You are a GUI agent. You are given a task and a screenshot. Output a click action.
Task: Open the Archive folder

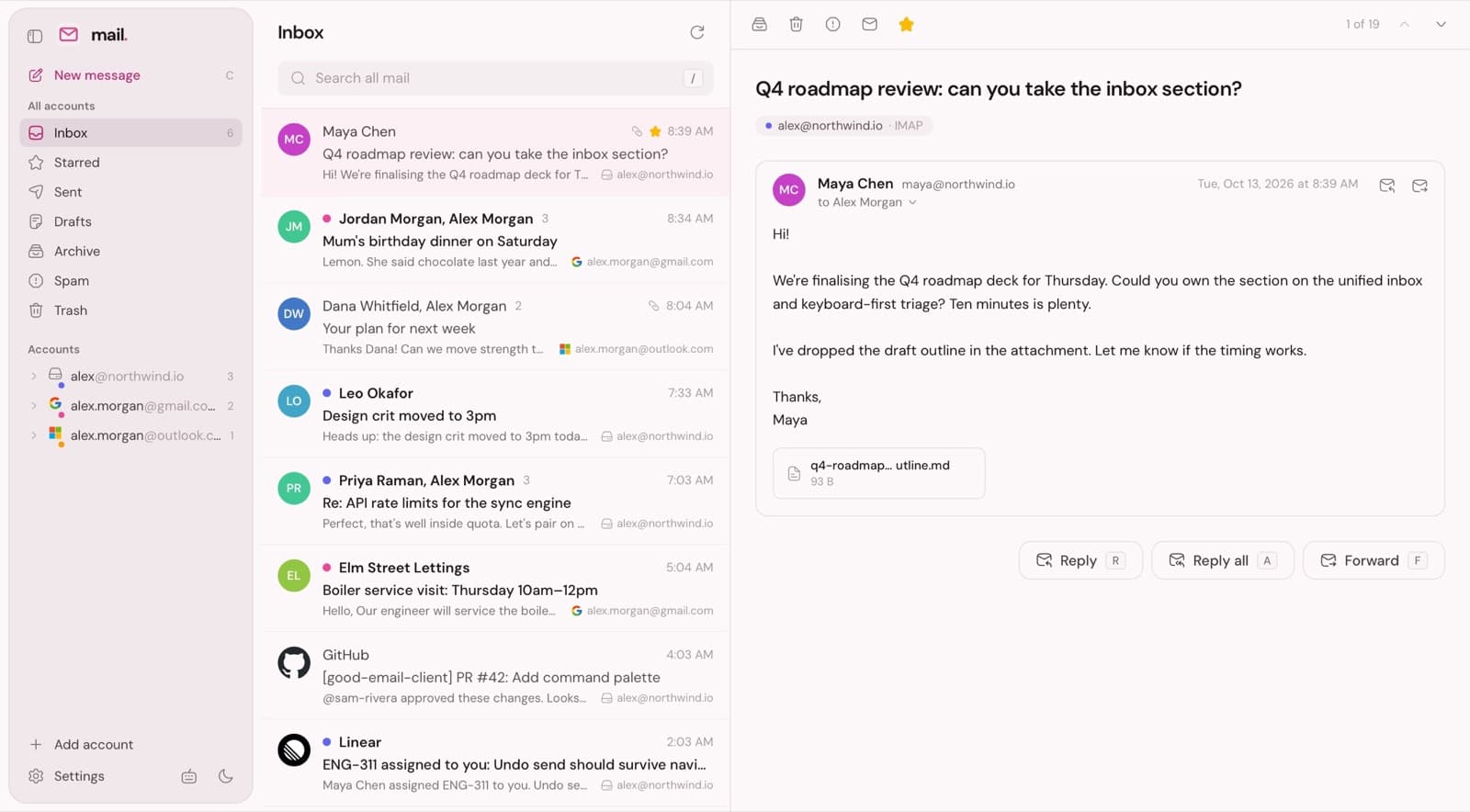(130, 251)
